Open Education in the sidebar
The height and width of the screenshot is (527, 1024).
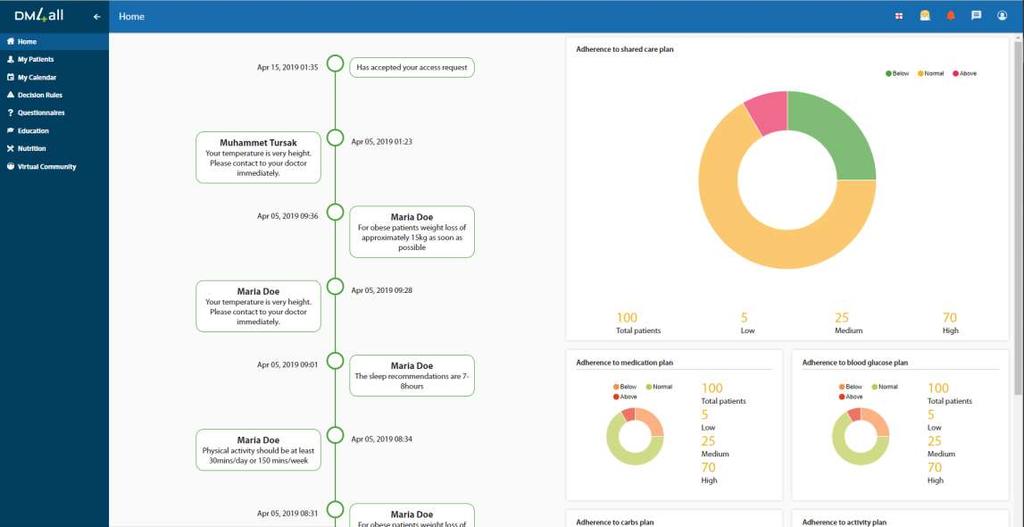(x=54, y=131)
